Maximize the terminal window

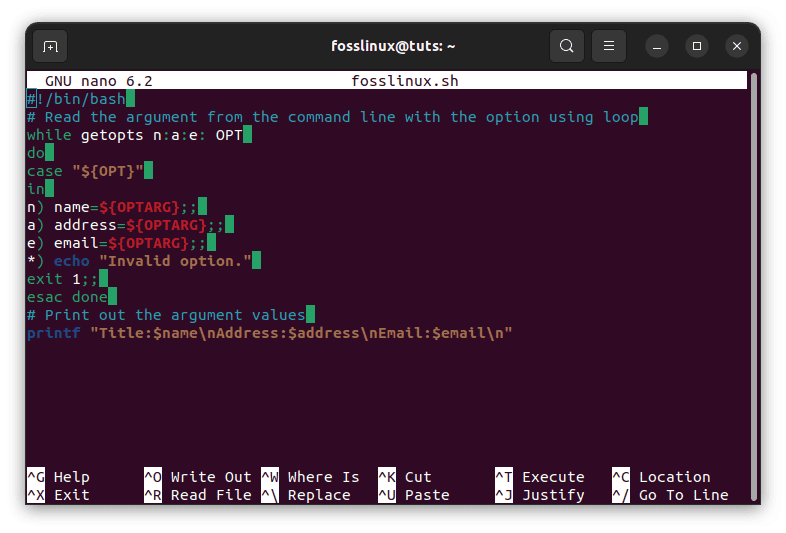[697, 46]
